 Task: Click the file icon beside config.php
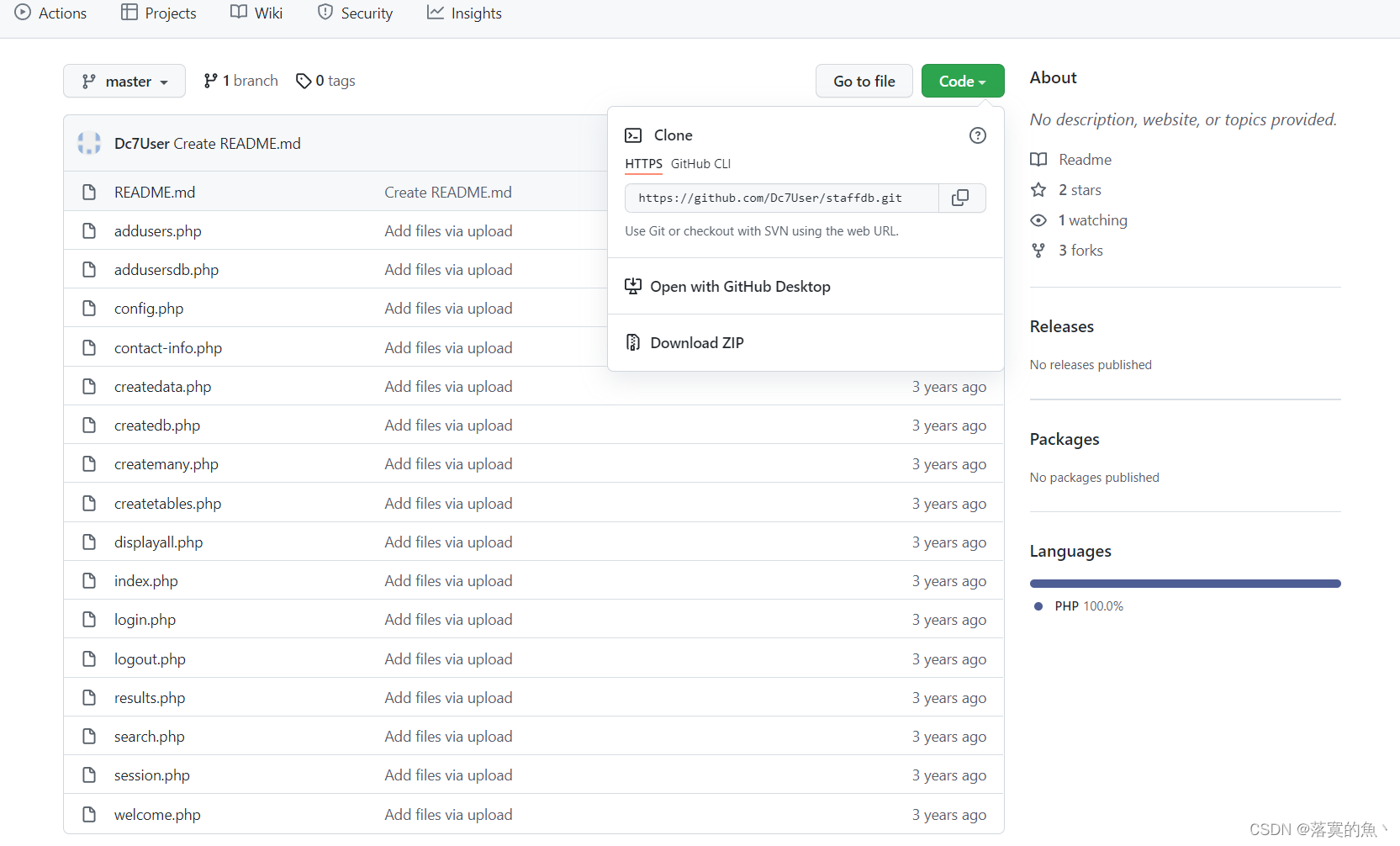89,309
